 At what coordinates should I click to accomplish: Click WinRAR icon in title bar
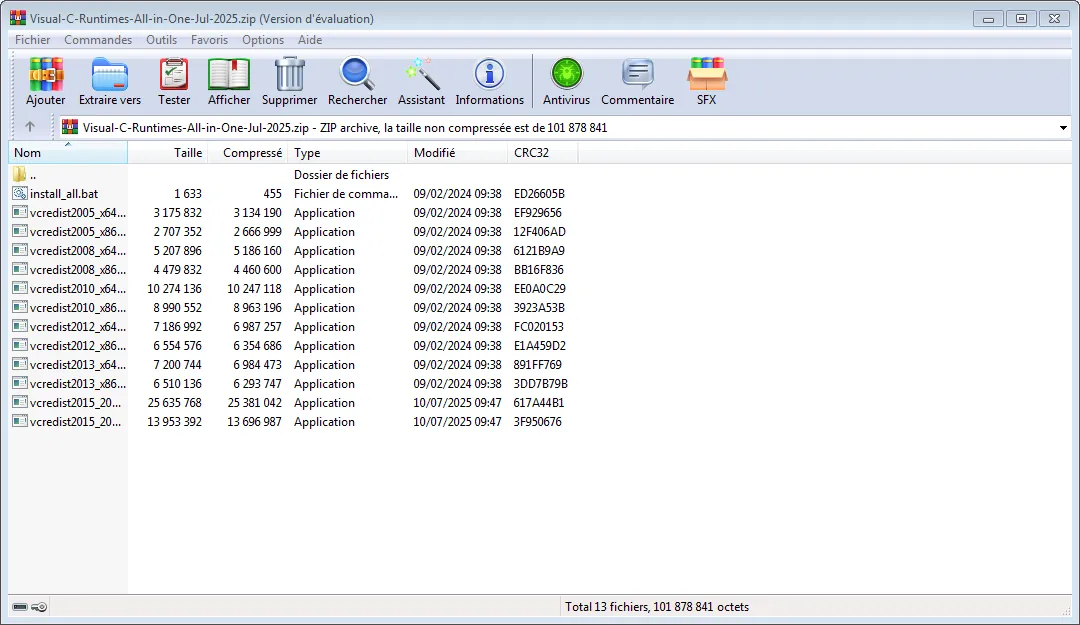pos(18,19)
